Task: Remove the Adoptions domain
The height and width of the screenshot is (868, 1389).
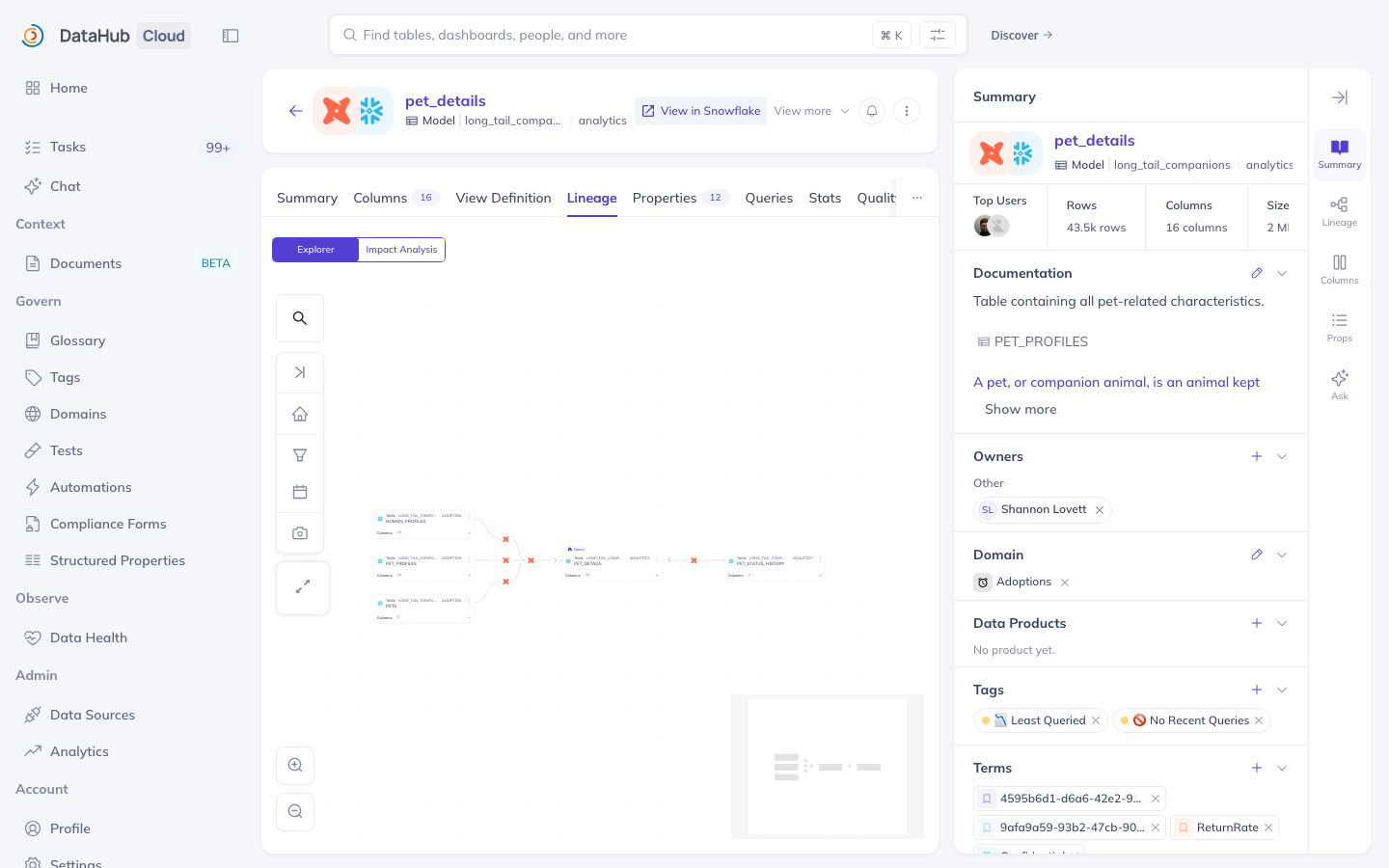Action: [1065, 583]
